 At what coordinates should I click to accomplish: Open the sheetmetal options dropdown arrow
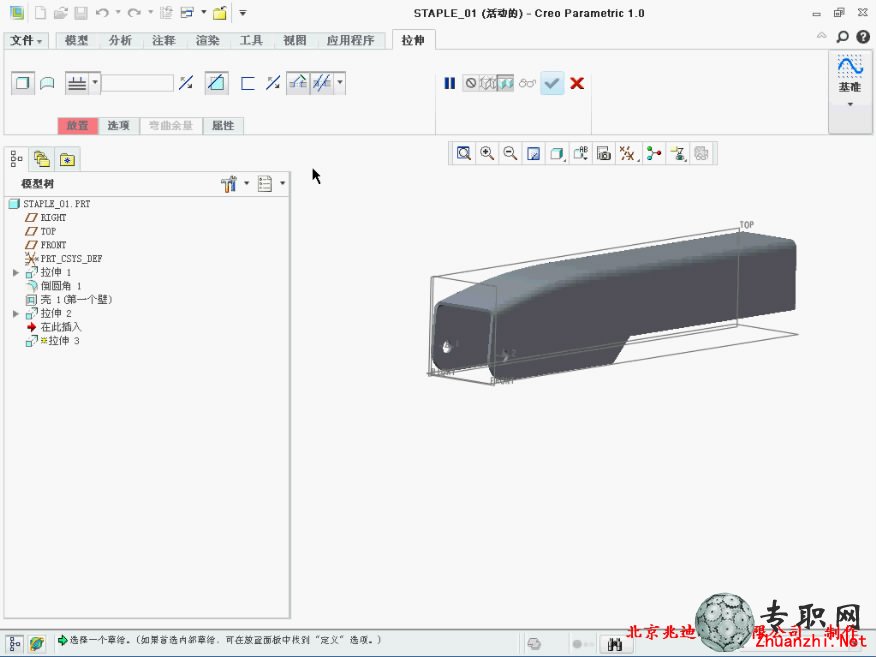click(340, 83)
